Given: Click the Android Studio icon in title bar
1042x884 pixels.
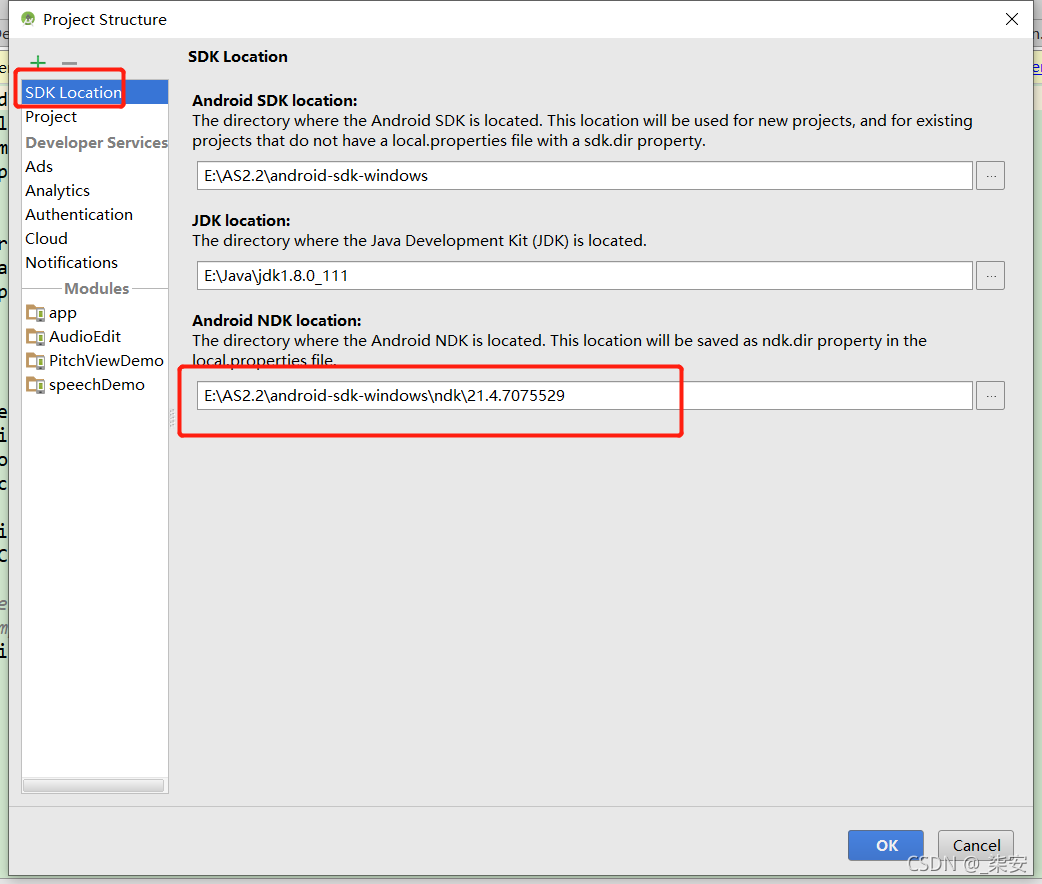Looking at the screenshot, I should pyautogui.click(x=28, y=19).
